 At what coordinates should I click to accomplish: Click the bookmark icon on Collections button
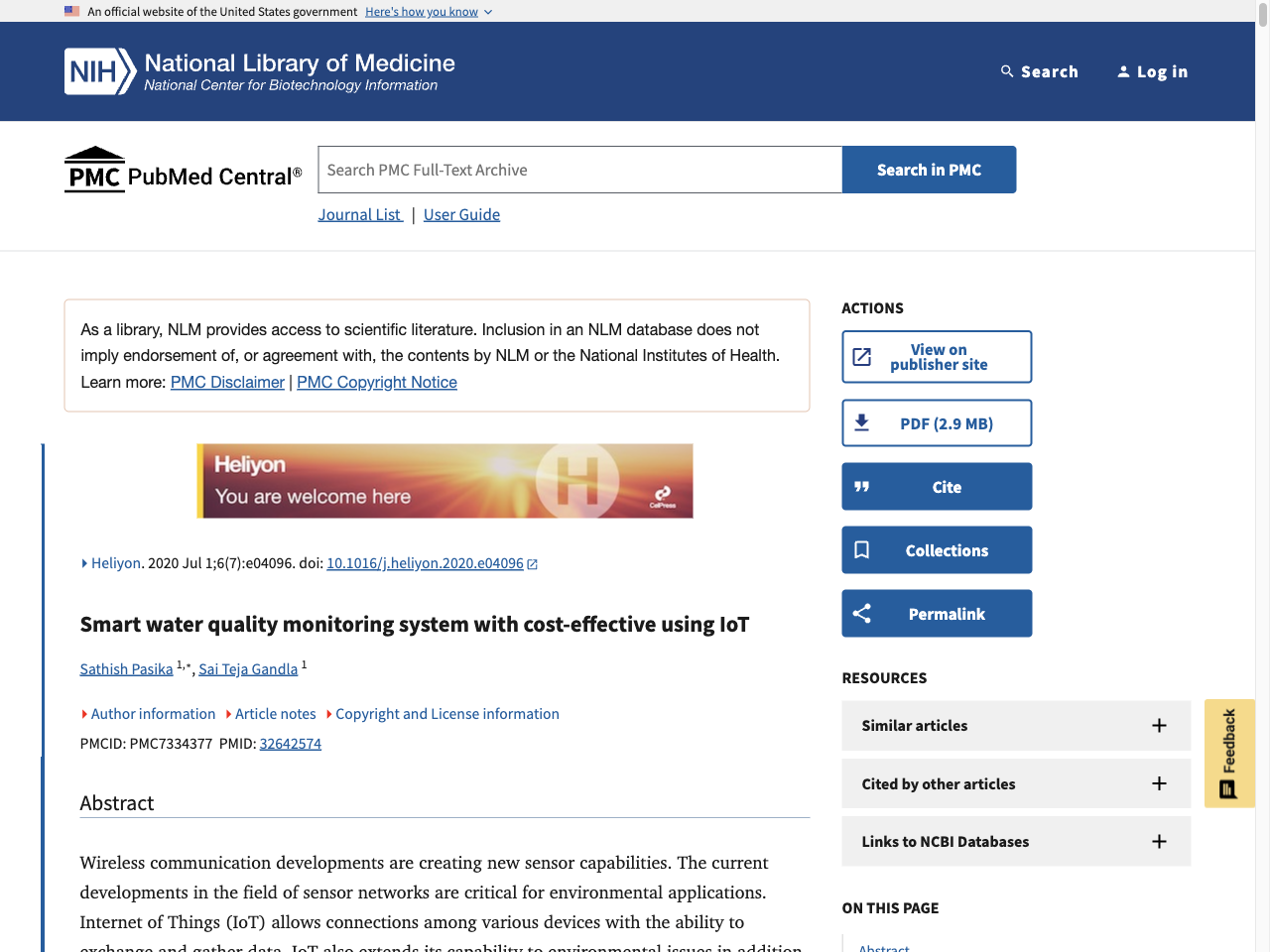point(861,549)
